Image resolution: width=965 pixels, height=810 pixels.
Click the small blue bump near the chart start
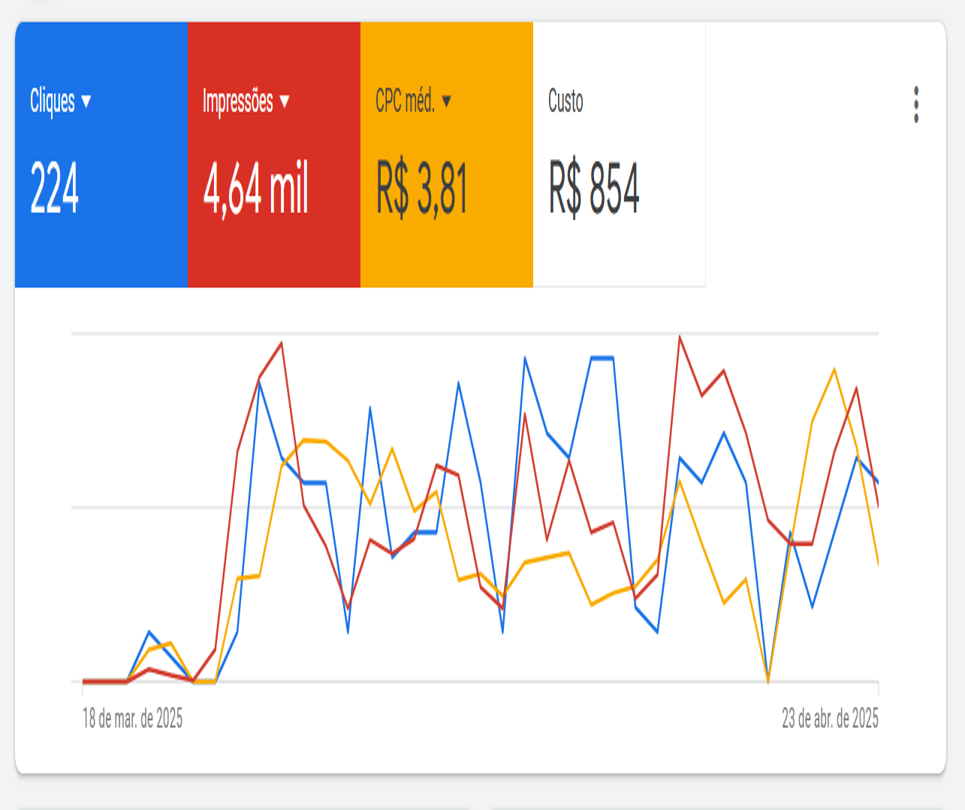click(x=149, y=632)
